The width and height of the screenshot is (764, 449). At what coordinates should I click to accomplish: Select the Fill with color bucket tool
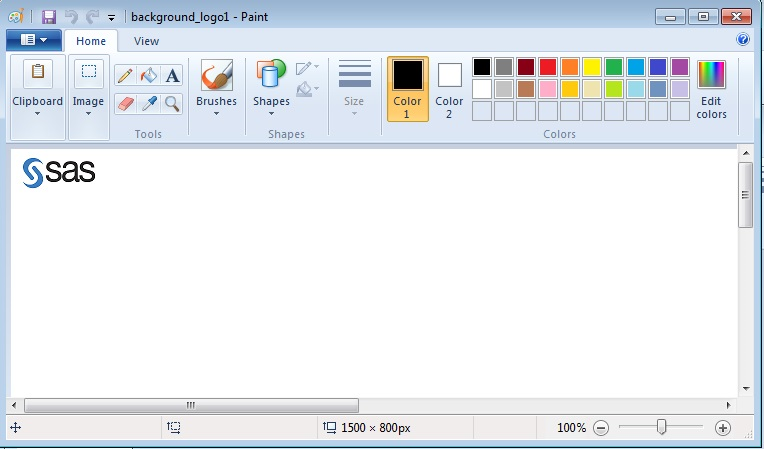[149, 76]
